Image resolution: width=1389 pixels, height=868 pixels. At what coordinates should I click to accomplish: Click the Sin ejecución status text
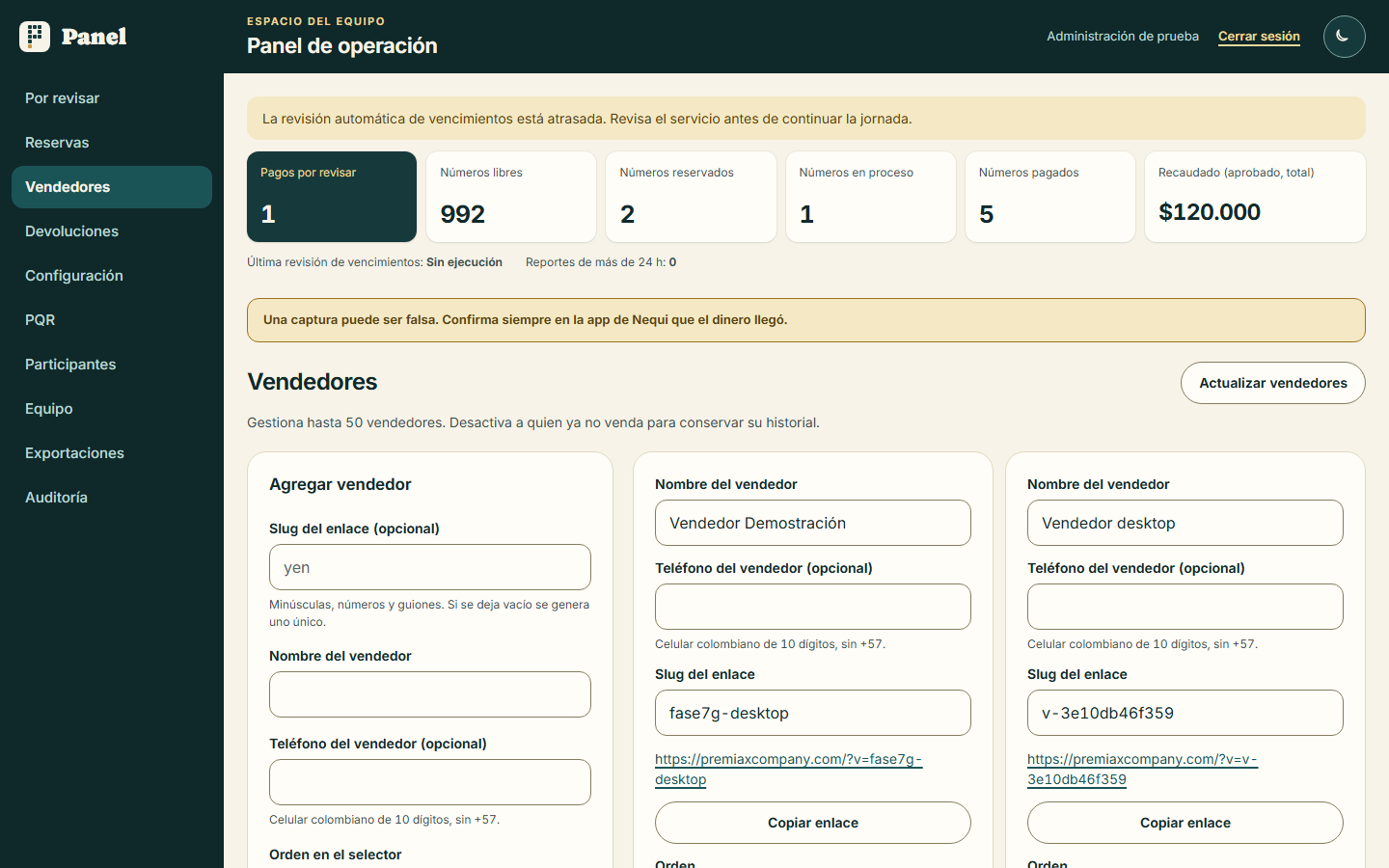[464, 262]
